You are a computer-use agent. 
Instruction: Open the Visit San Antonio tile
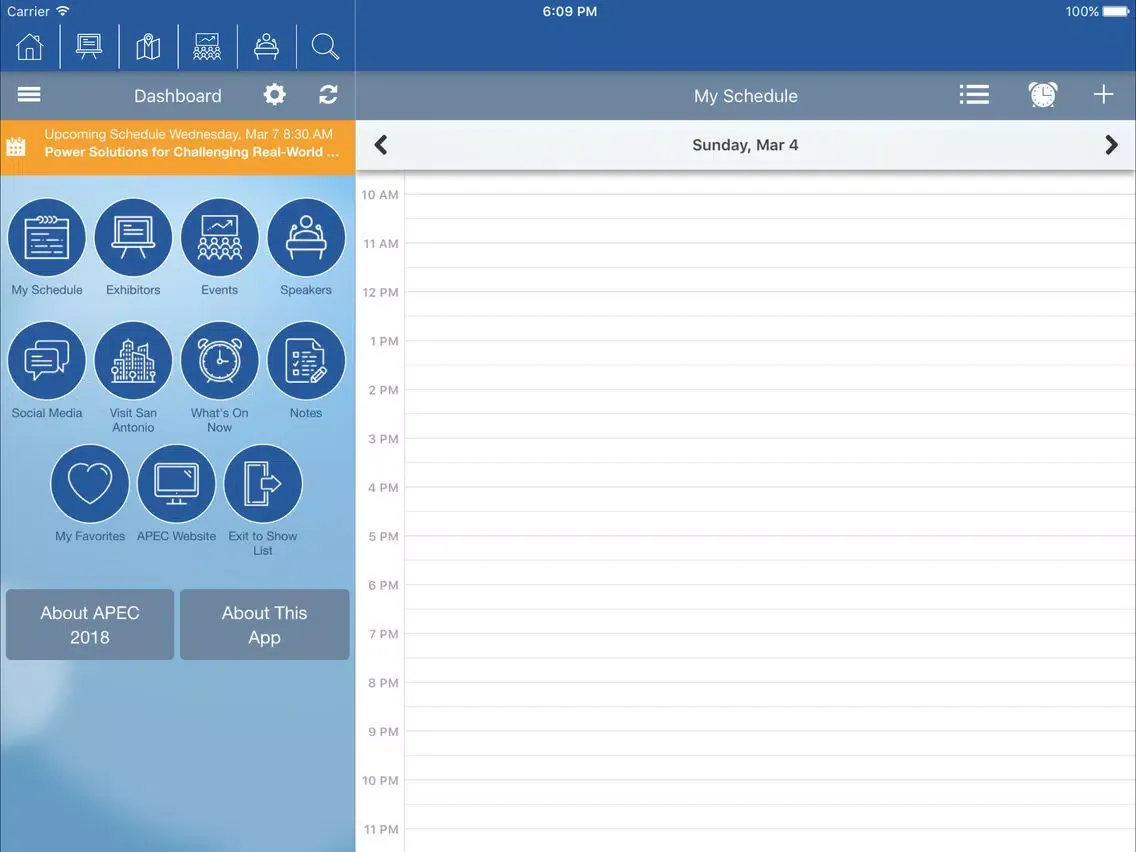(133, 377)
